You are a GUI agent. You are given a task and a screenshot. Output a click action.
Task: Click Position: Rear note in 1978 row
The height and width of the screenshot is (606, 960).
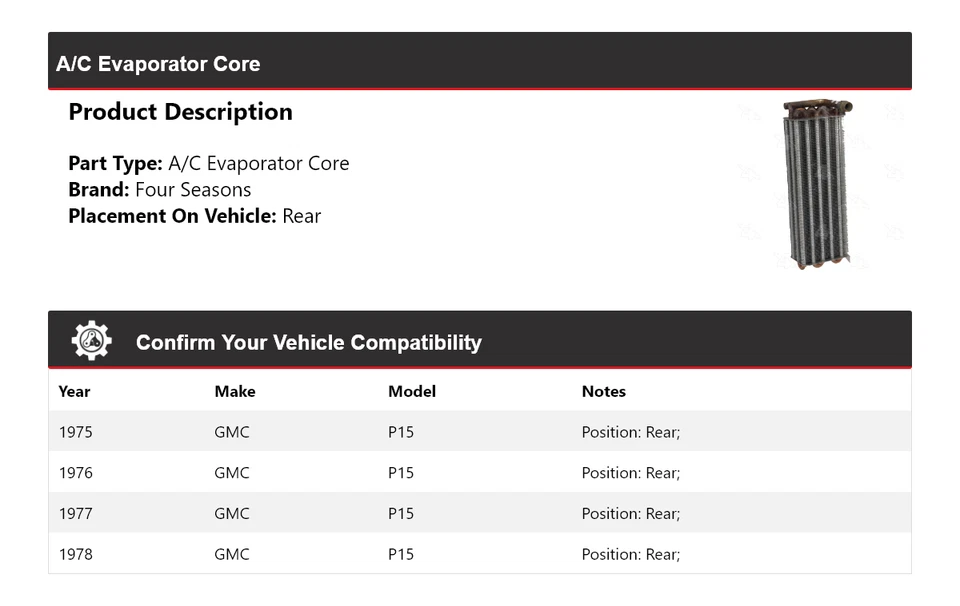tap(630, 554)
